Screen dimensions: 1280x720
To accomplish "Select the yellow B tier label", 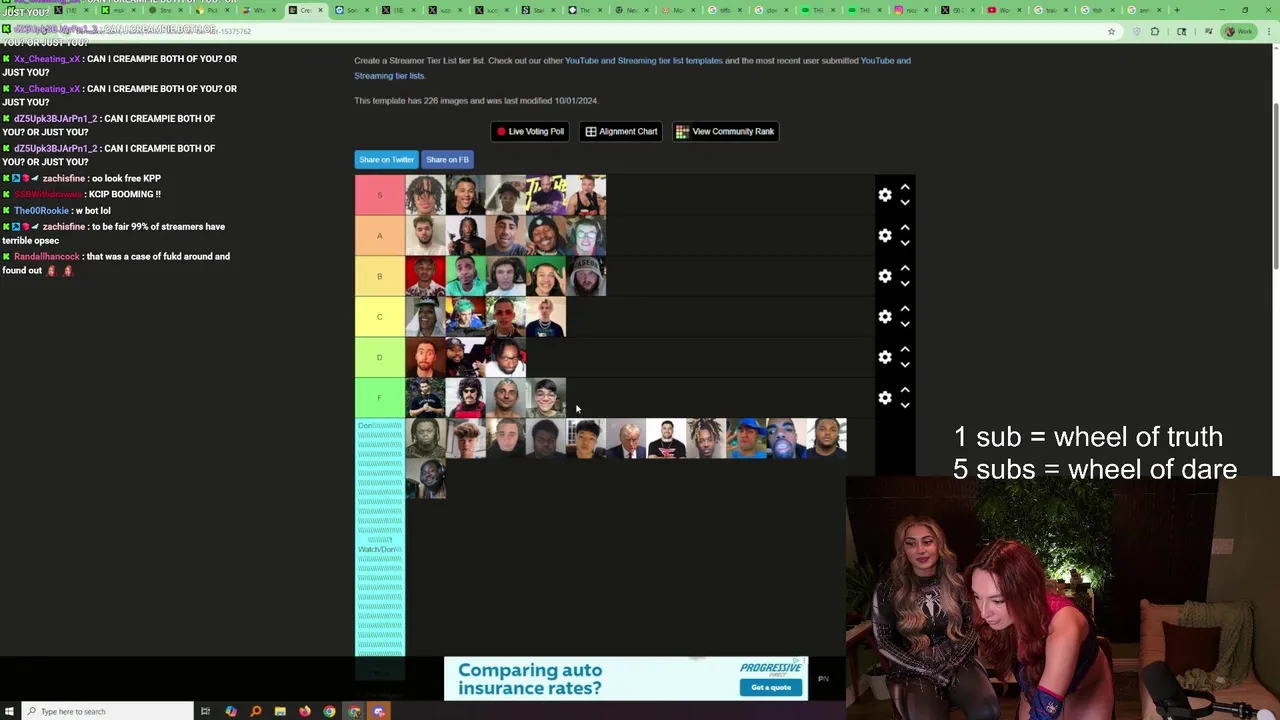I will tap(380, 276).
